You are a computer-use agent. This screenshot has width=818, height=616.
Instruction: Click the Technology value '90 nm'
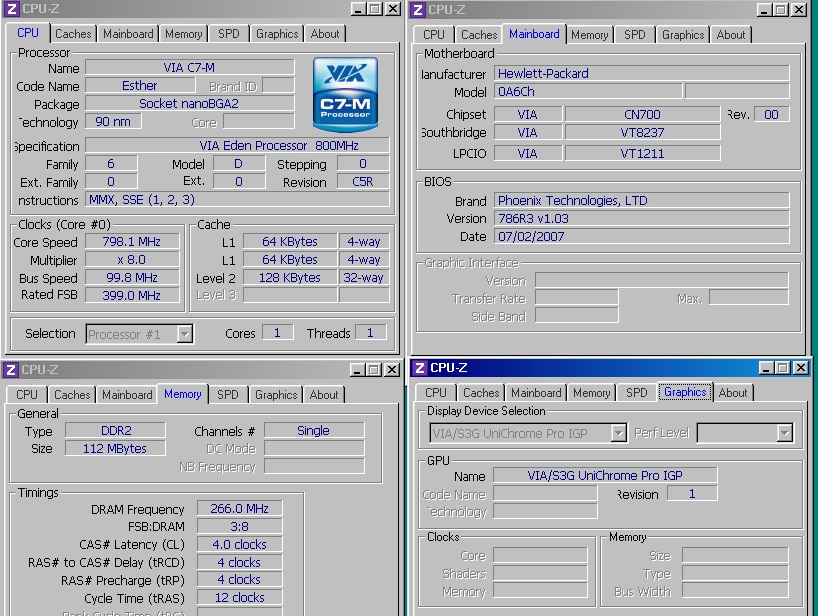click(x=113, y=122)
